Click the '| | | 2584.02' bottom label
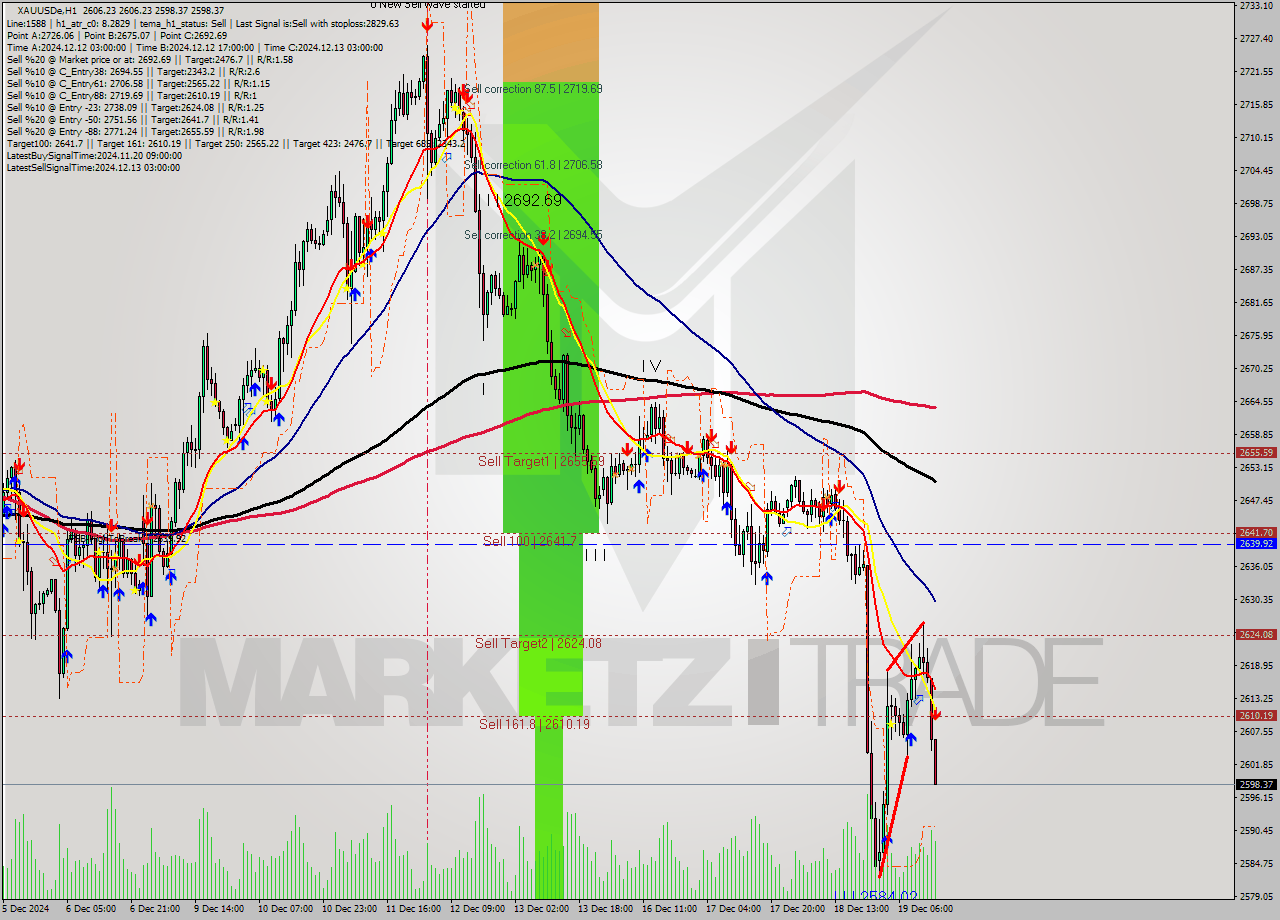 876,896
